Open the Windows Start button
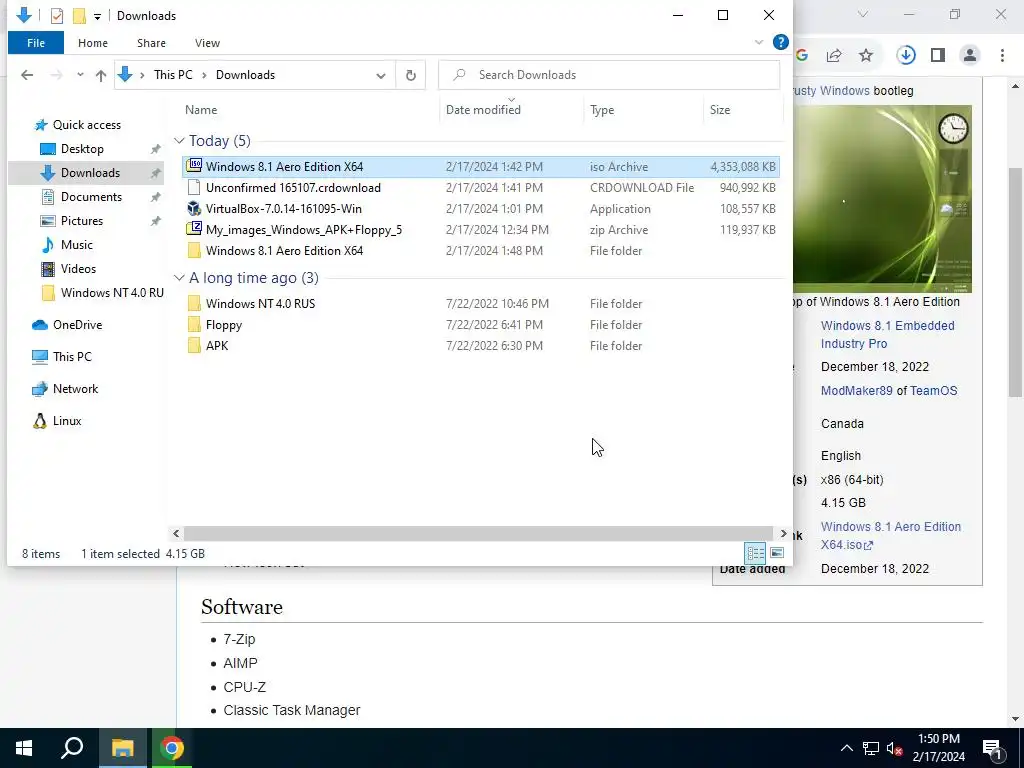The image size is (1024, 768). point(24,748)
